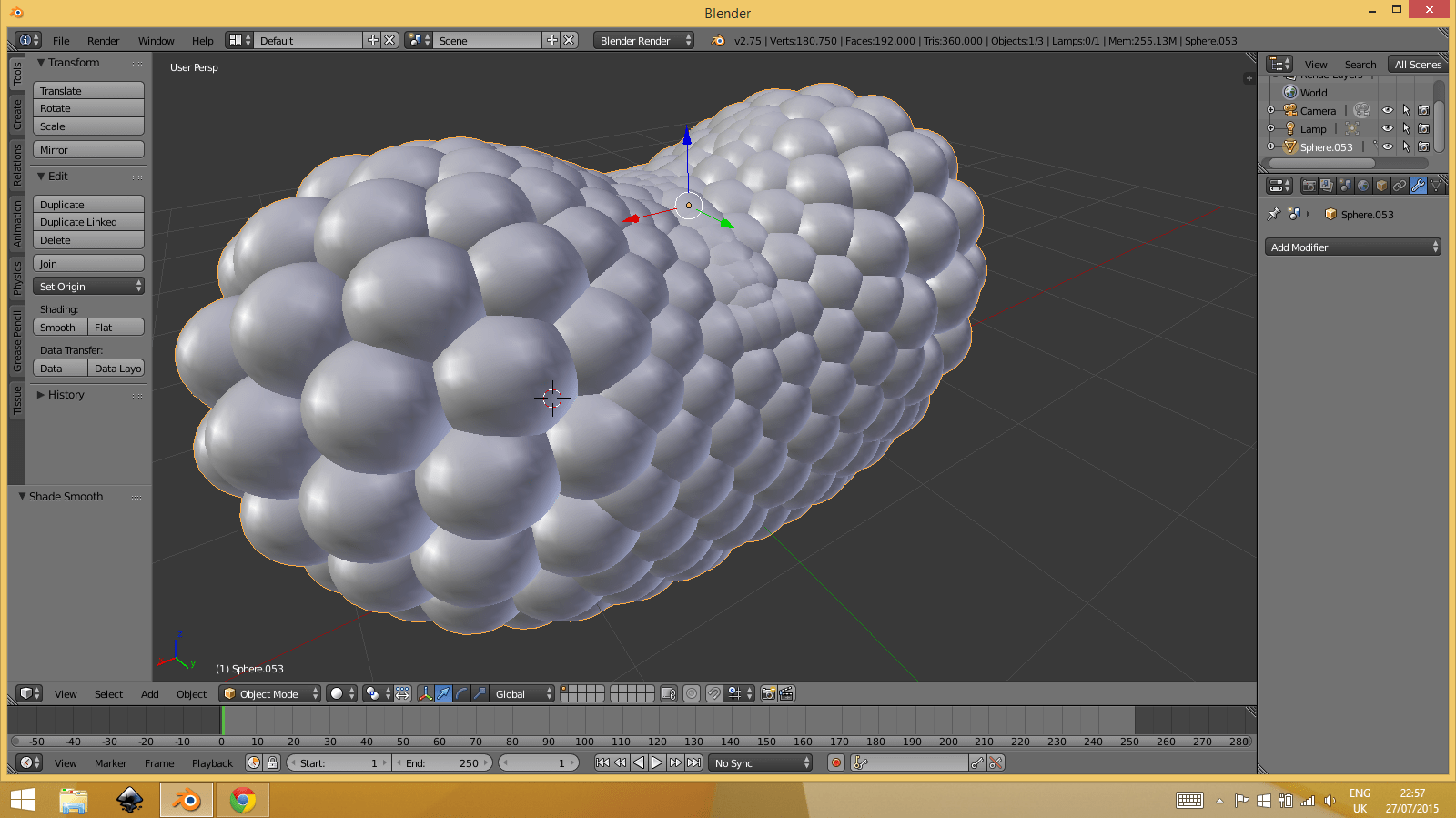Viewport: 1456px width, 818px height.
Task: Open the File menu
Action: point(61,40)
